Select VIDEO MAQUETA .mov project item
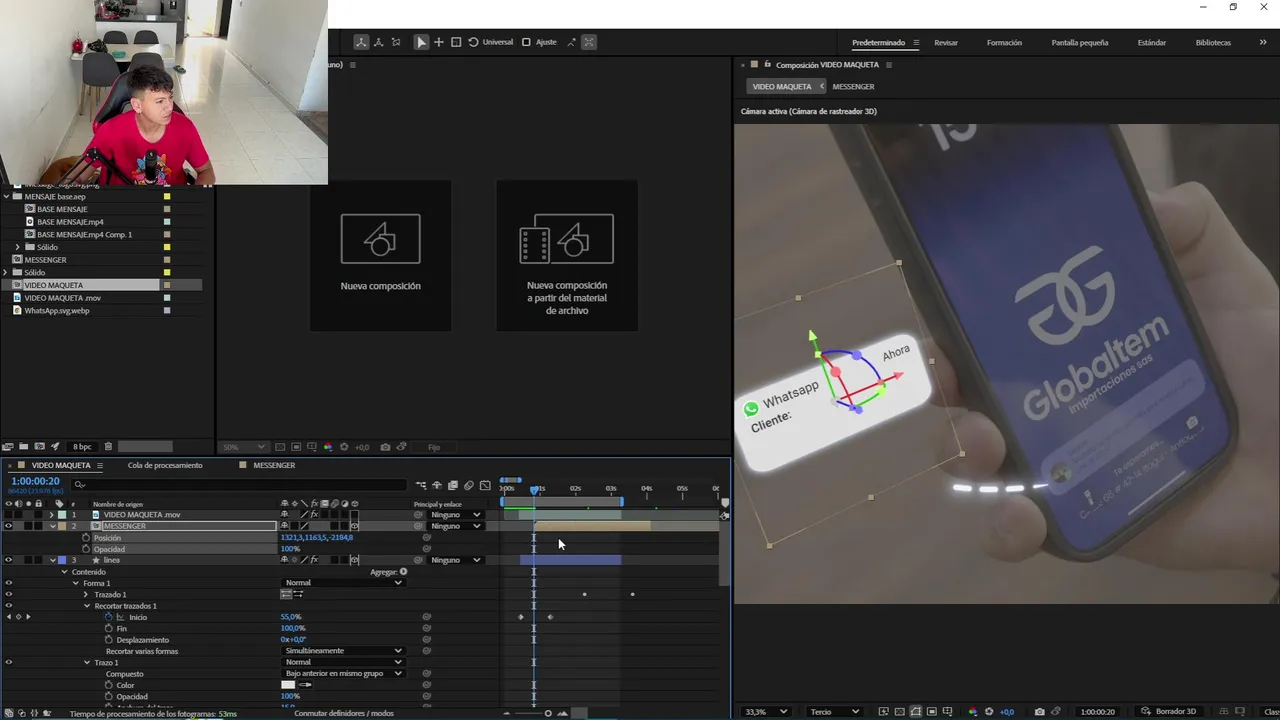The image size is (1280, 720). [62, 298]
